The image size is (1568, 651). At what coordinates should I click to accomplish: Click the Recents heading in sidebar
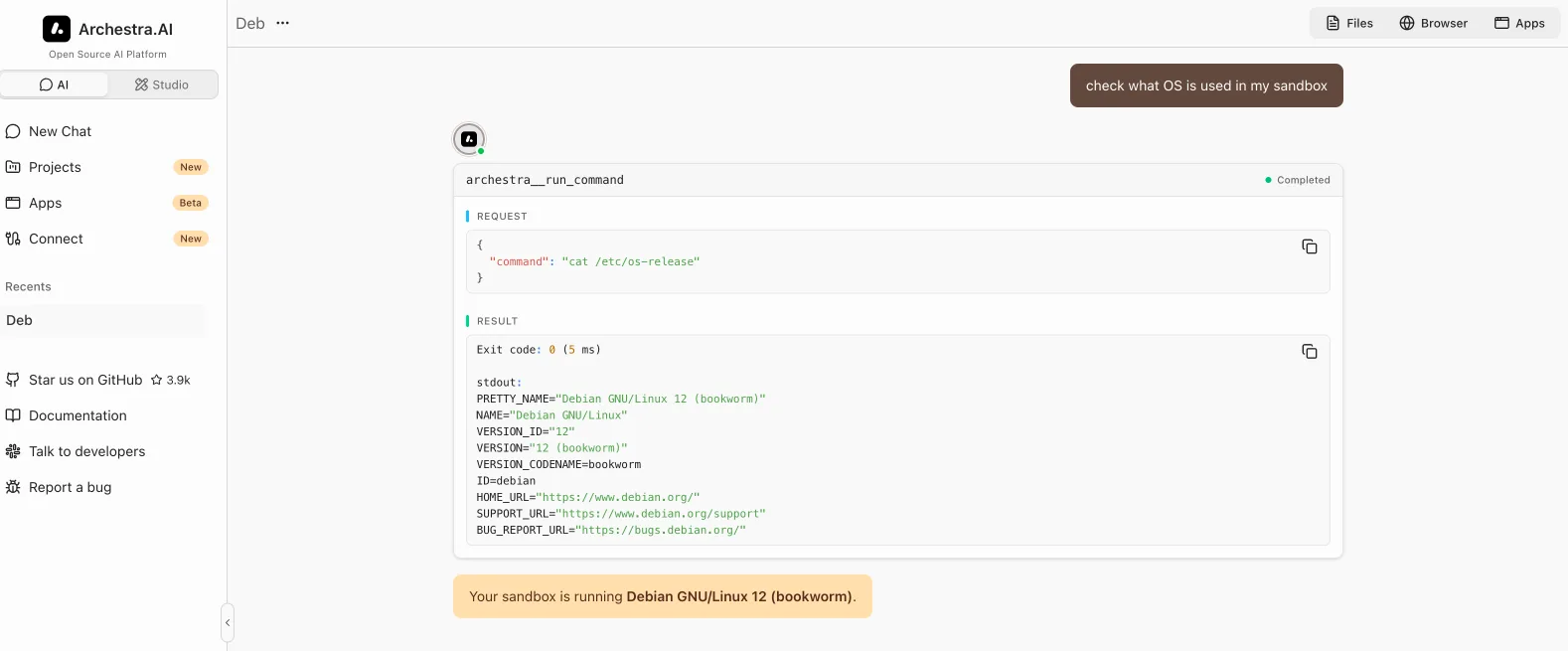pos(28,286)
